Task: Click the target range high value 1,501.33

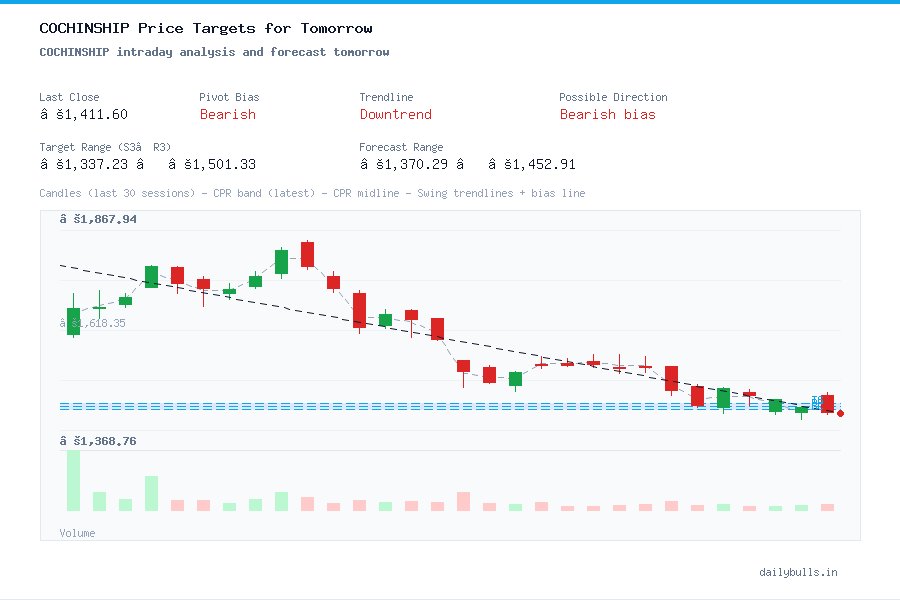Action: tap(212, 164)
